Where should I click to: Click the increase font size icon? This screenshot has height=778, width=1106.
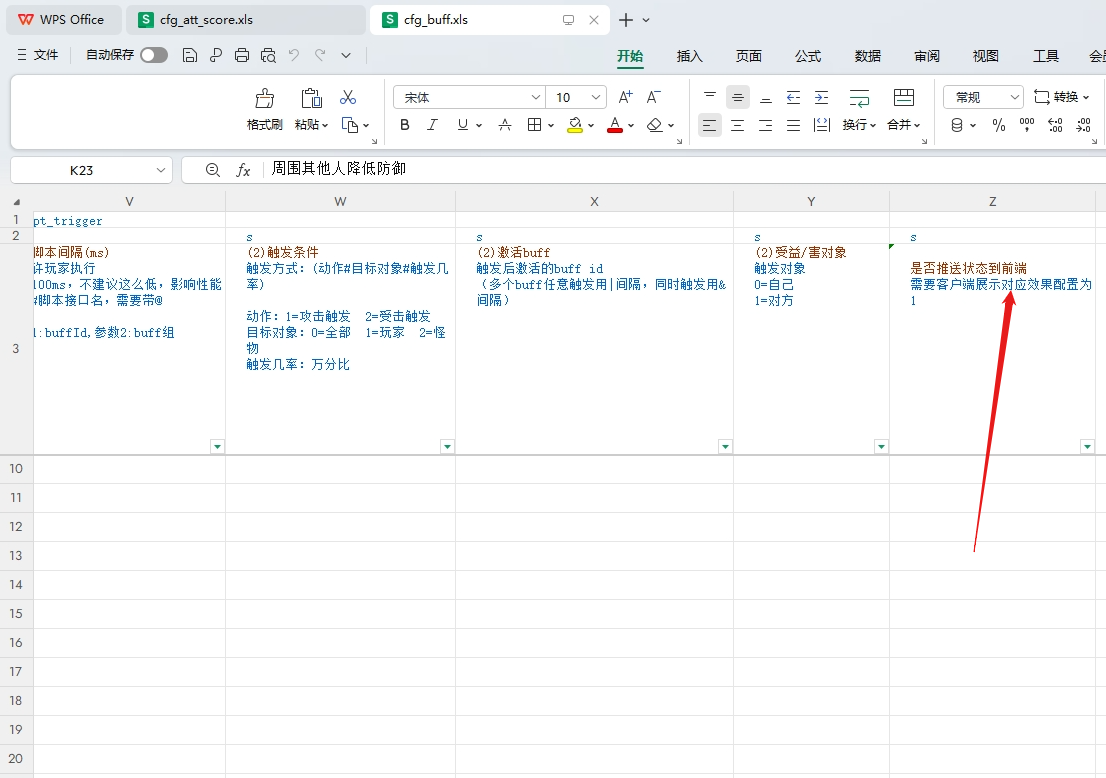tap(624, 97)
